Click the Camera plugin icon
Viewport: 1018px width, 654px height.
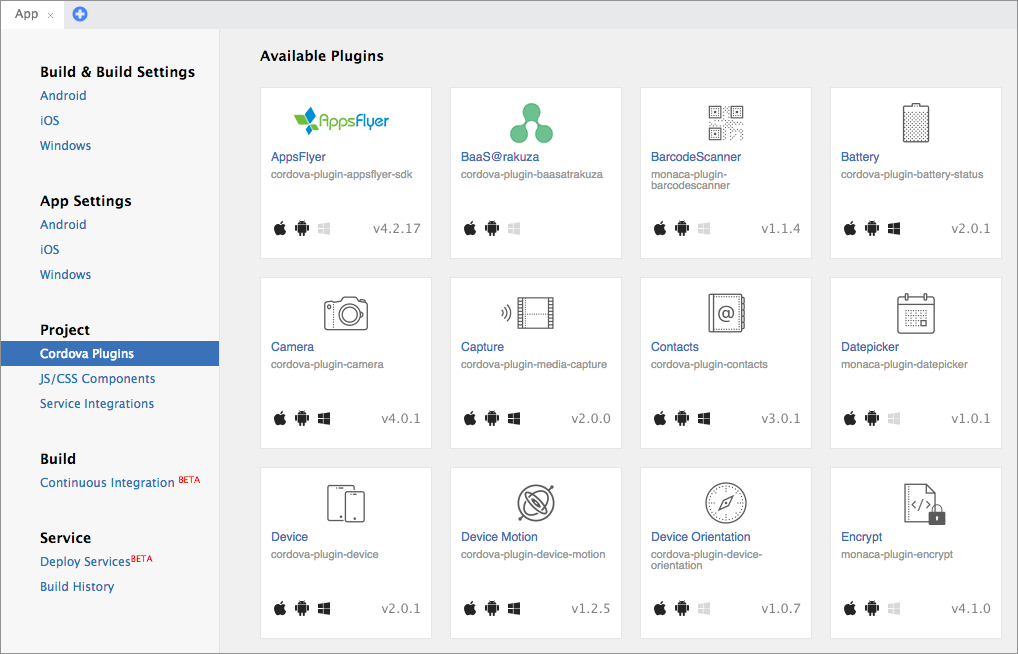345,313
